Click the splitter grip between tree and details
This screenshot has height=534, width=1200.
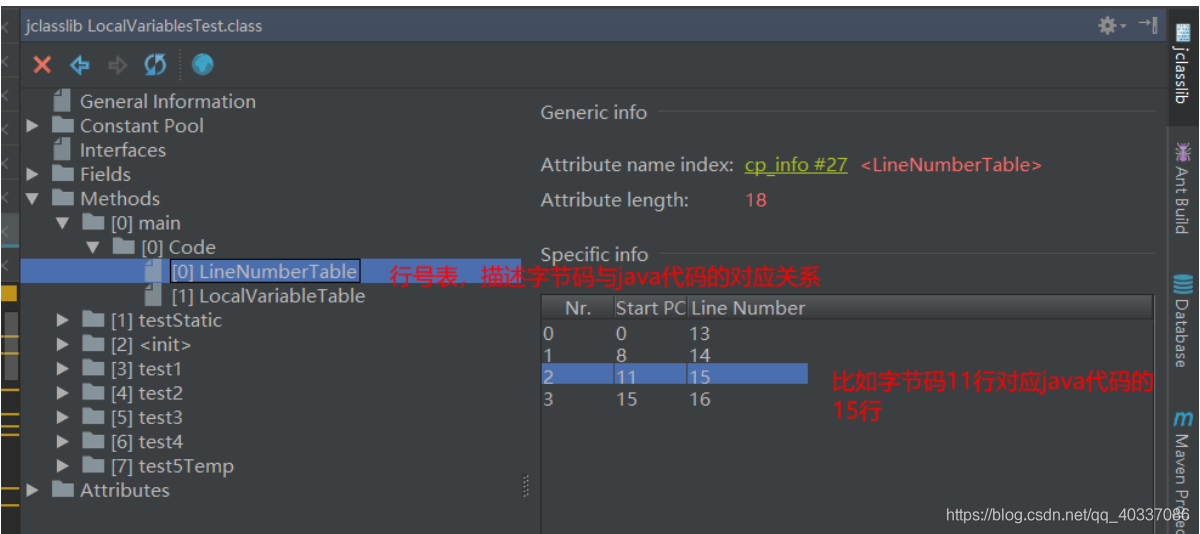[x=527, y=486]
